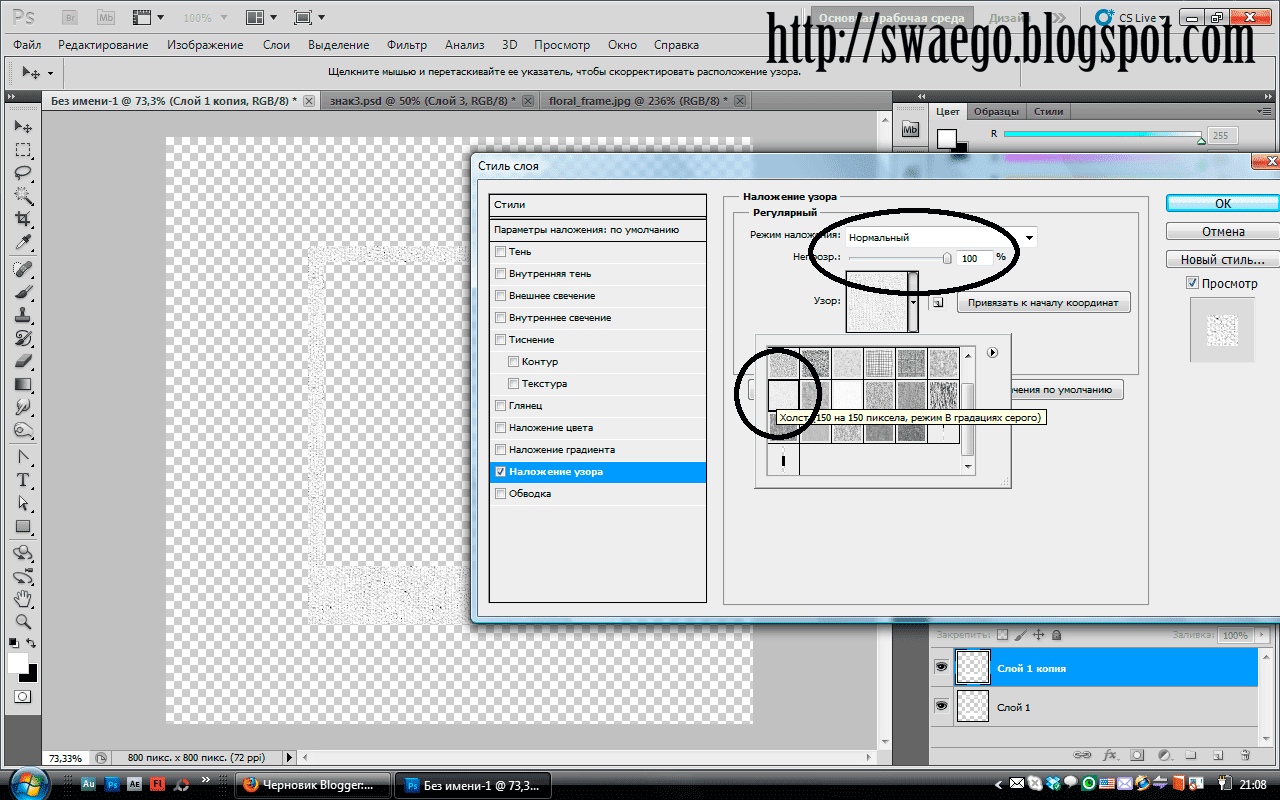Screen dimensions: 1280x800
Task: Create new preset from current pattern icon
Action: (937, 302)
